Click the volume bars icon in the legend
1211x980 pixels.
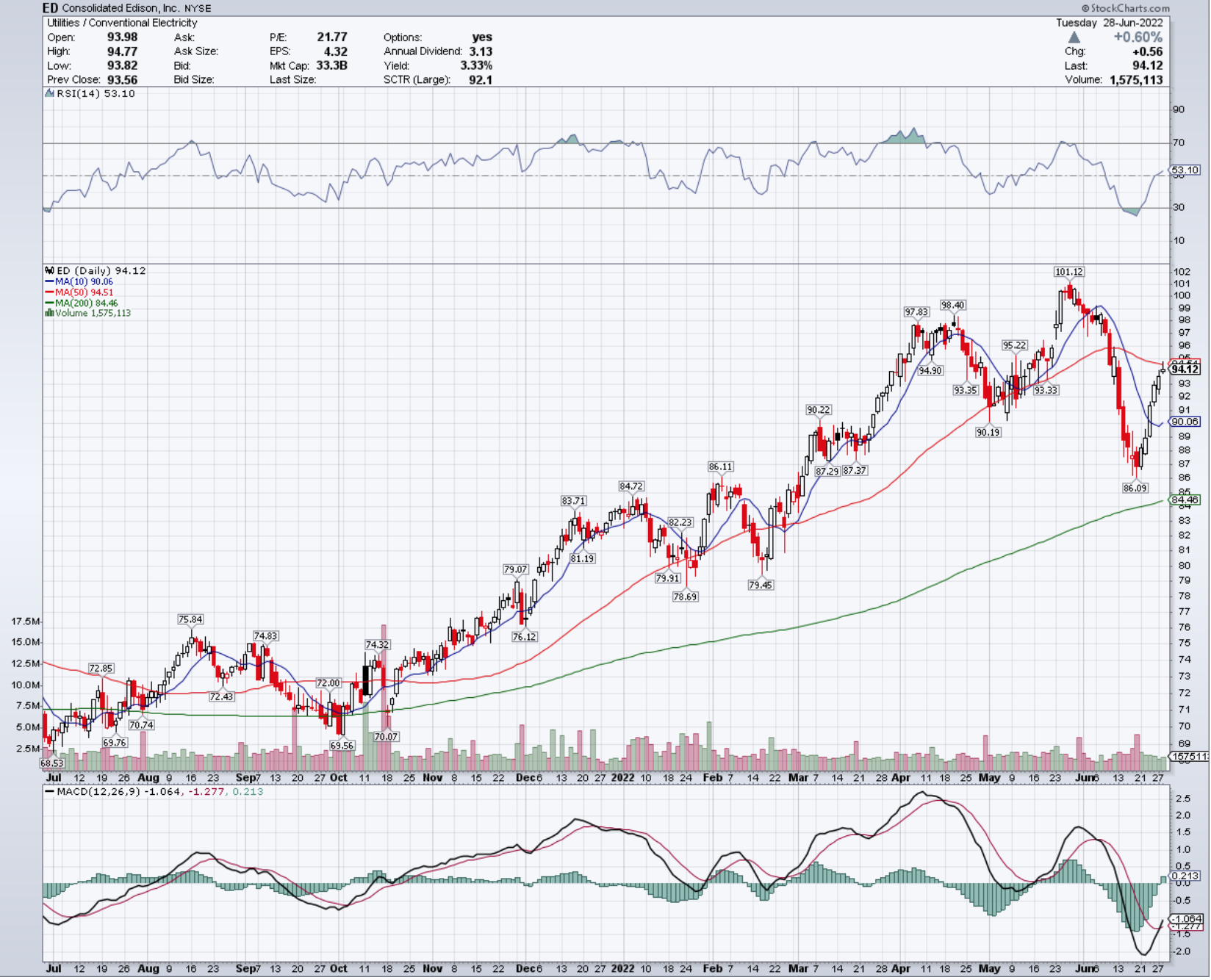49,314
